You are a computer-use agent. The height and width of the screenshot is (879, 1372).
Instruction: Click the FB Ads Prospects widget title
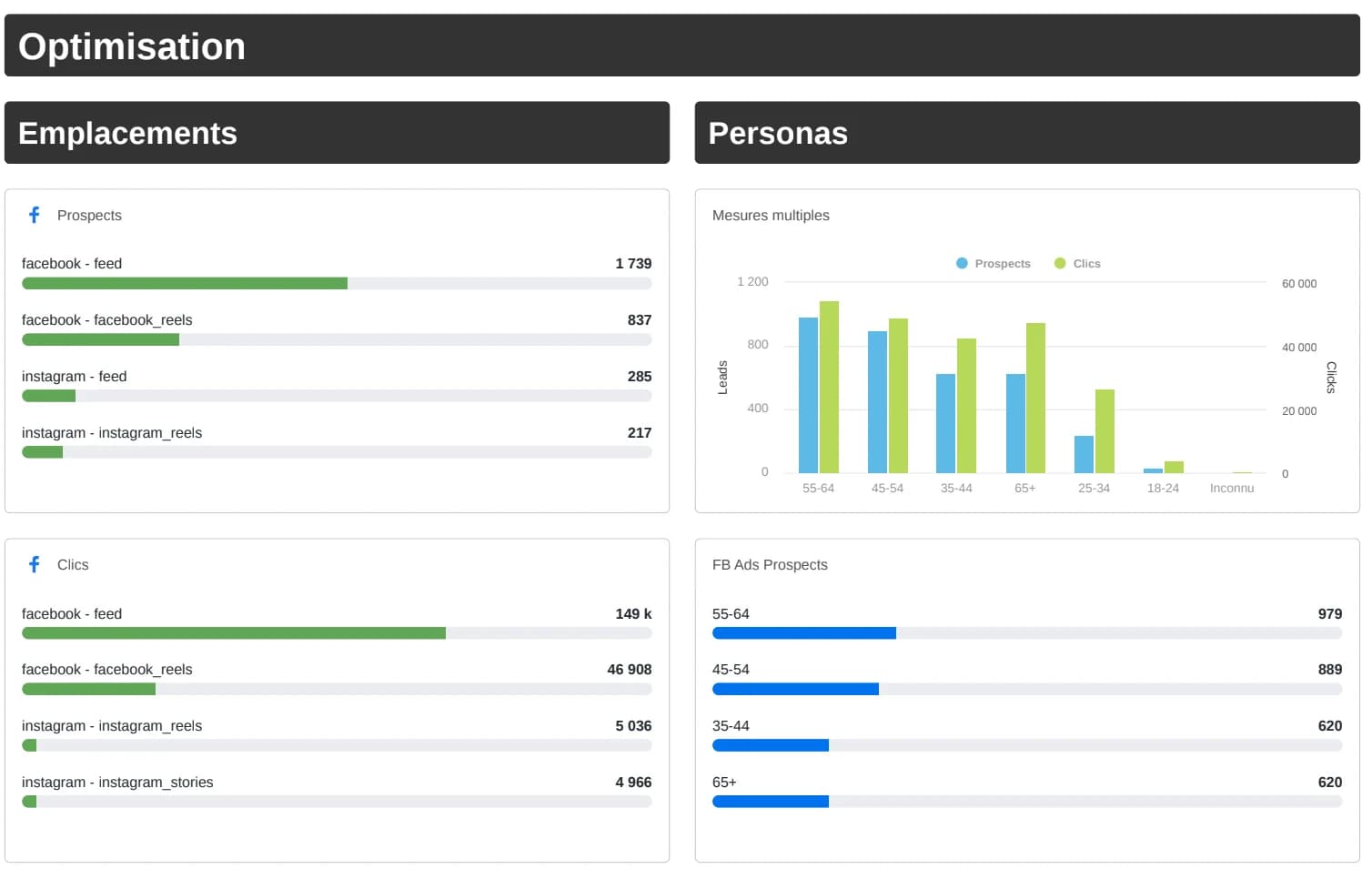pyautogui.click(x=770, y=564)
